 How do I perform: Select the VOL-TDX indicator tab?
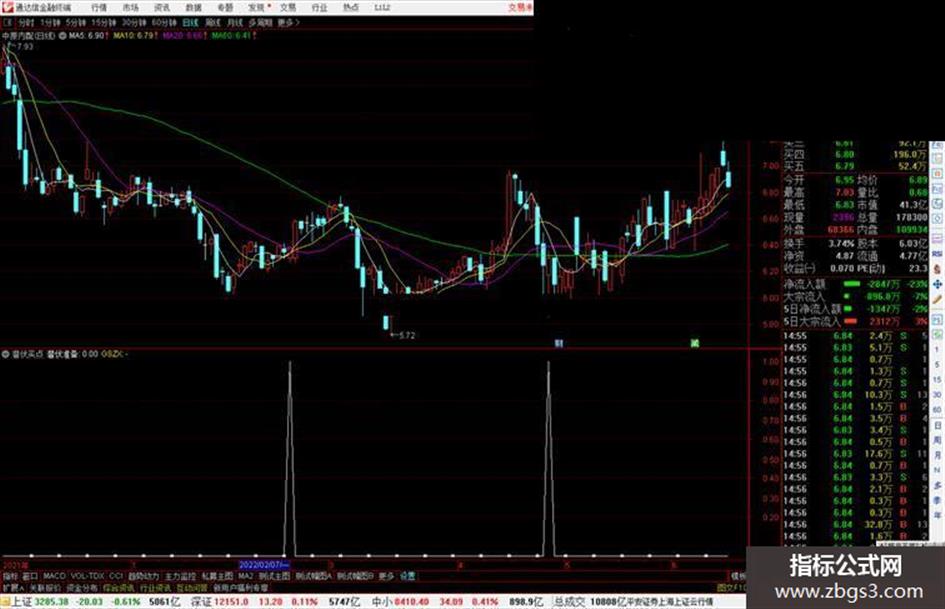[x=88, y=576]
